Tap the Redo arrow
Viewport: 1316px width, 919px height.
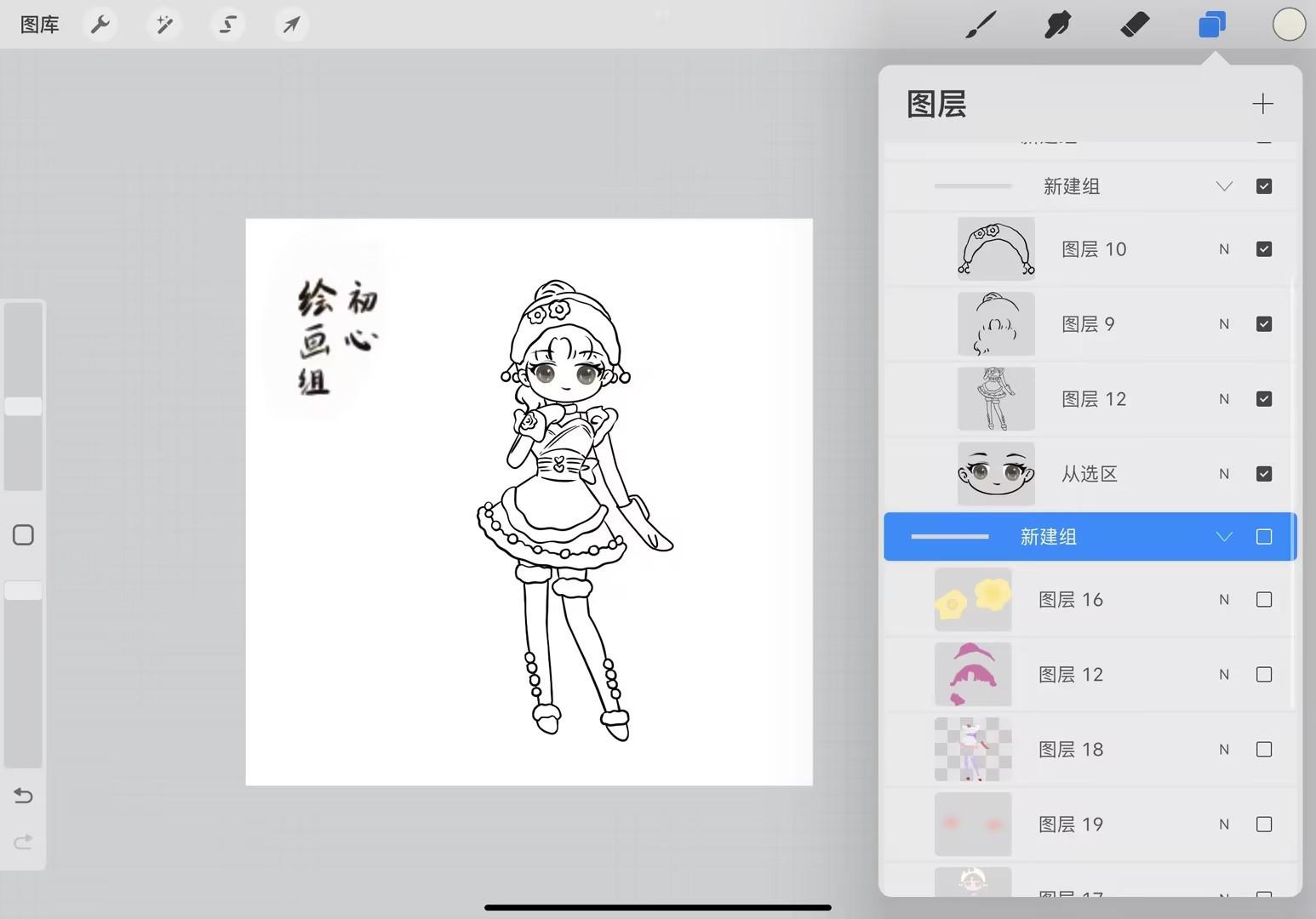(23, 842)
